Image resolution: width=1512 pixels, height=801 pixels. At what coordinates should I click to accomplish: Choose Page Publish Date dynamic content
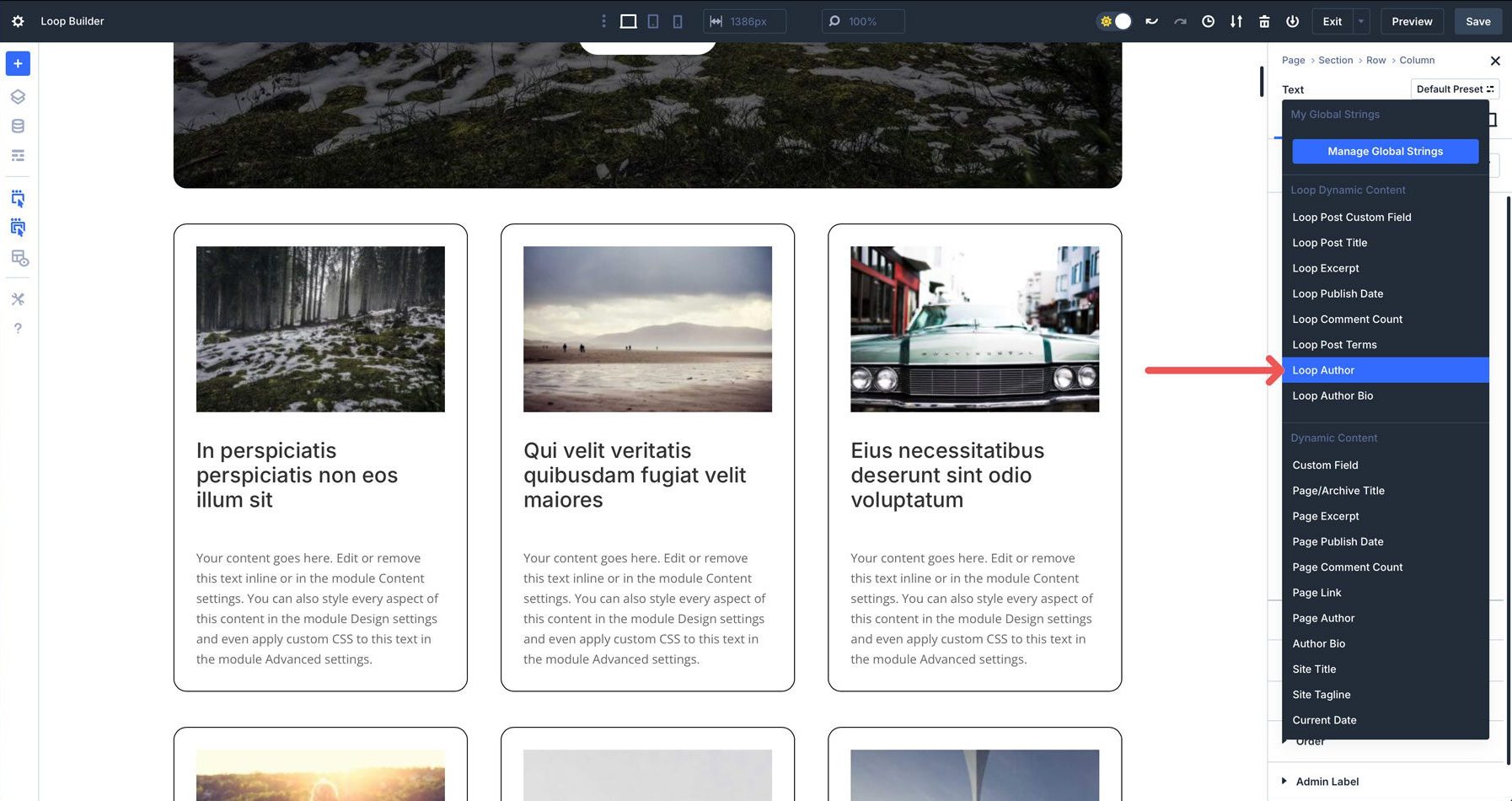[x=1338, y=541]
